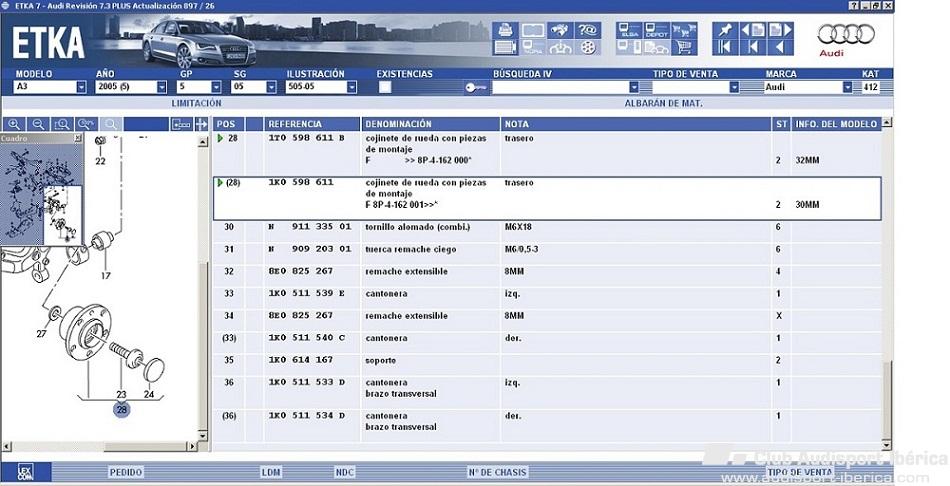Screen dimensions: 950x486
Task: Click the Cuadro overview thumbnail
Action: (x=41, y=194)
